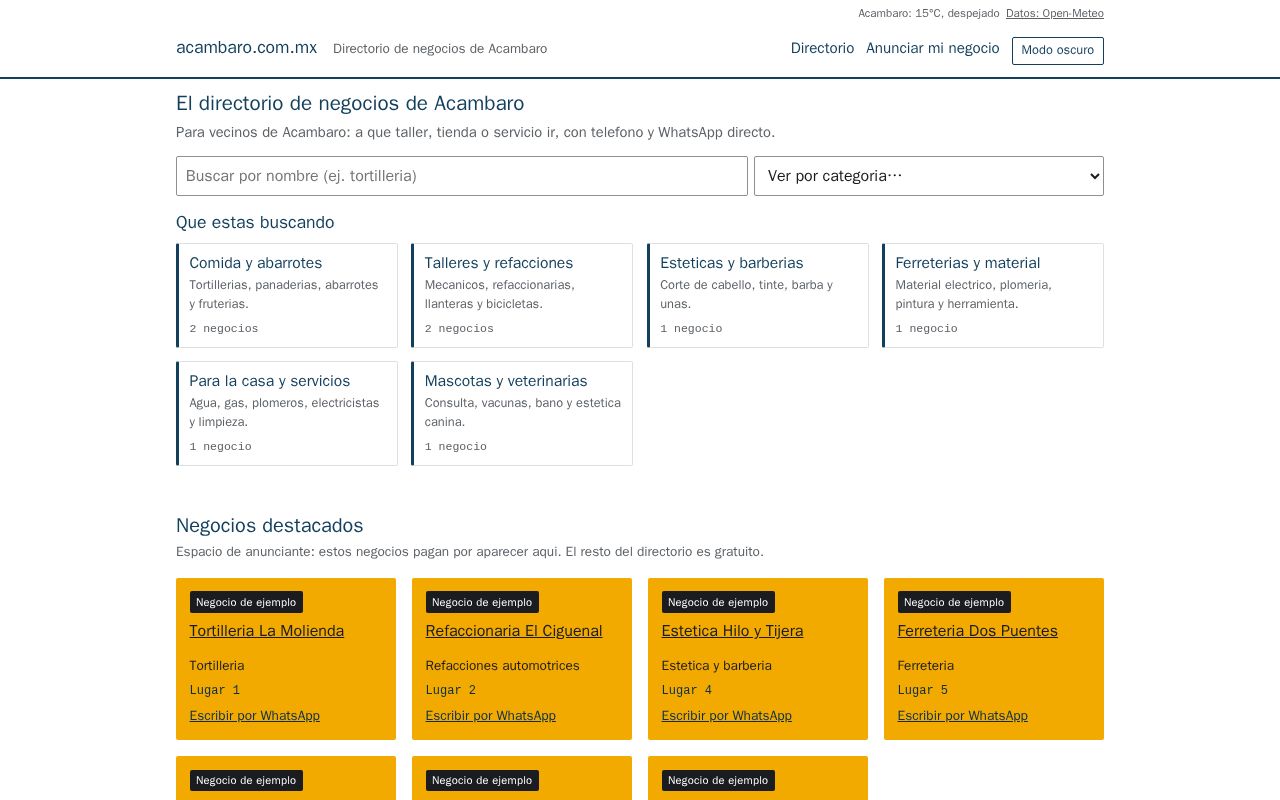Open the Comida y abarrotes category card
Viewport: 1280px width, 800px height.
click(287, 295)
